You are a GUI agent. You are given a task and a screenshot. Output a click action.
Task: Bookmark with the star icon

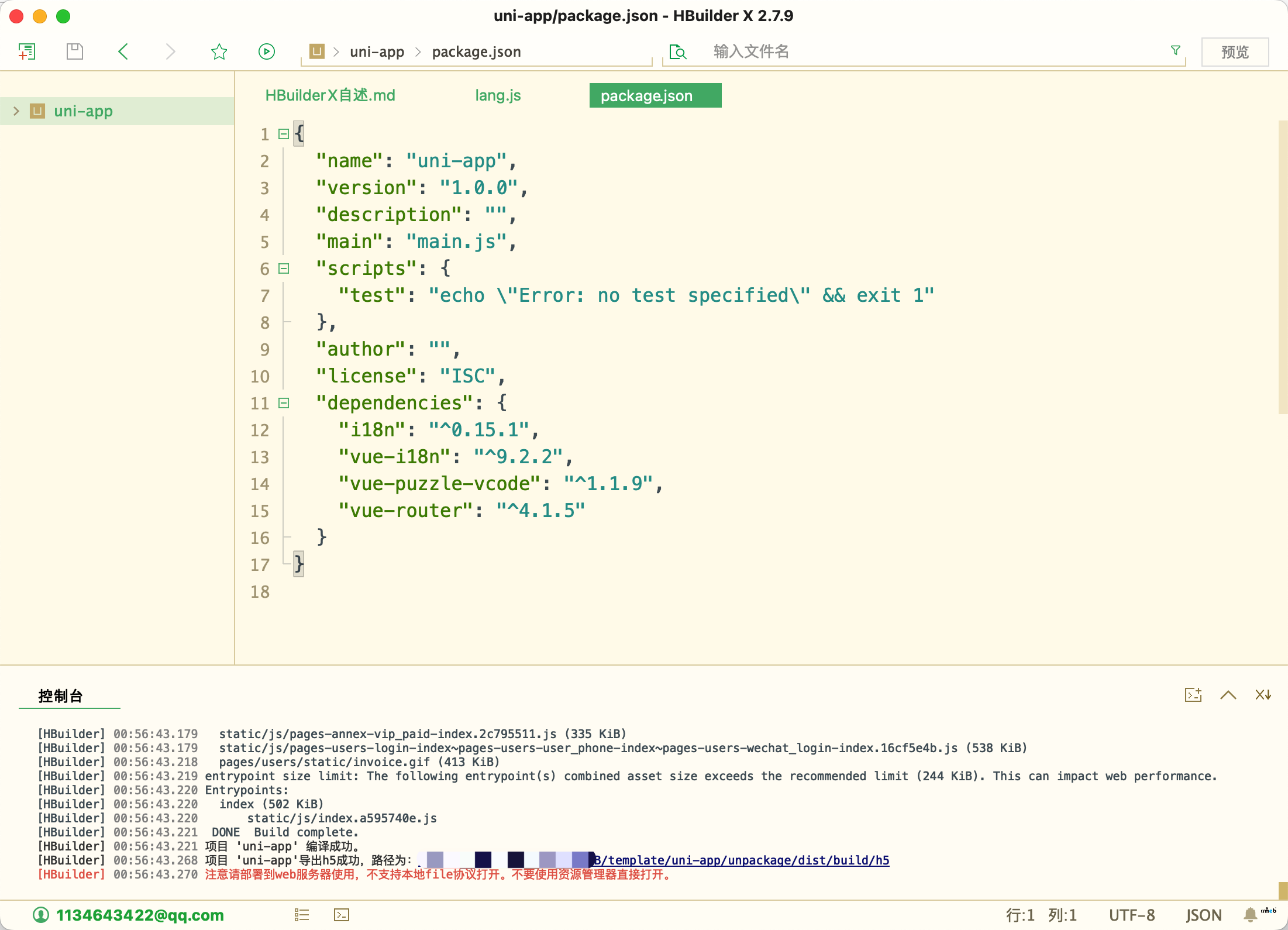click(219, 51)
